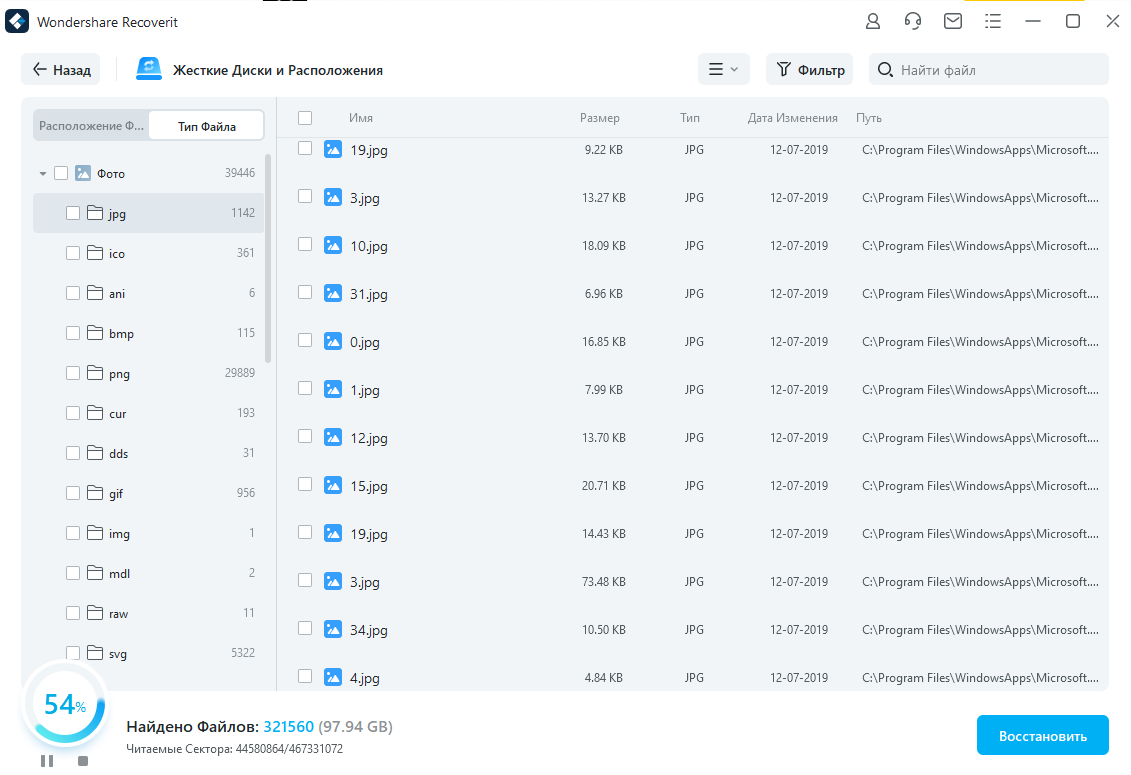The height and width of the screenshot is (775, 1131).
Task: Open the account profile icon
Action: 872,21
